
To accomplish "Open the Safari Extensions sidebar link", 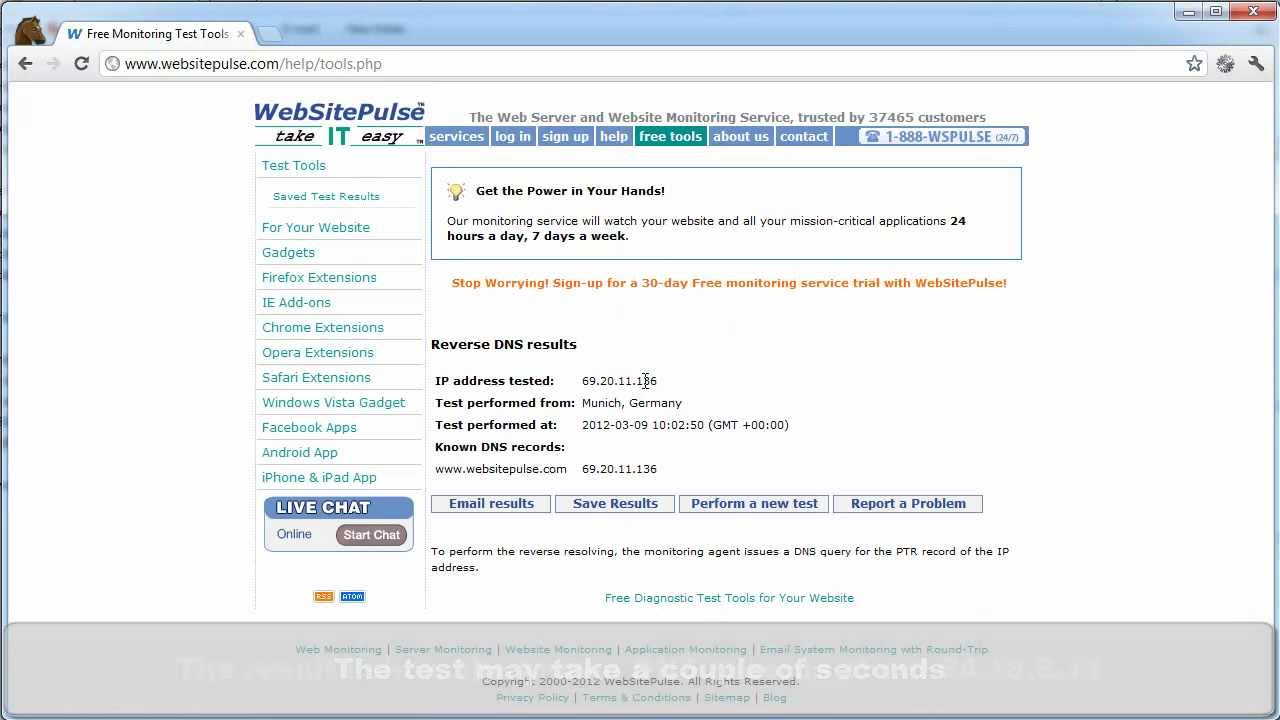I will tap(316, 377).
